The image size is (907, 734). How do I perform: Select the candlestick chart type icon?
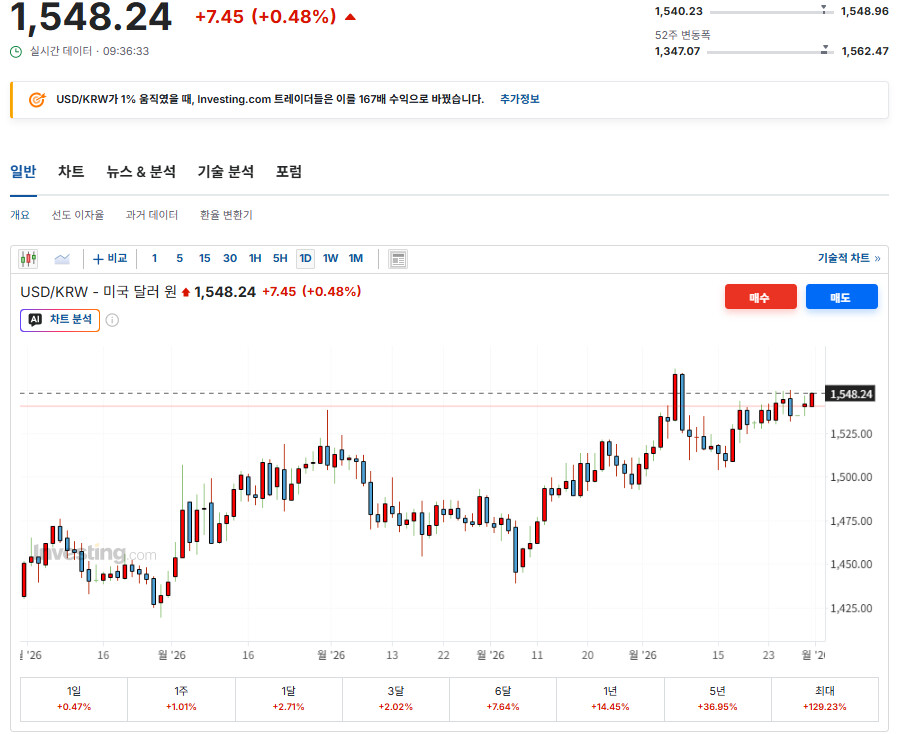[28, 259]
